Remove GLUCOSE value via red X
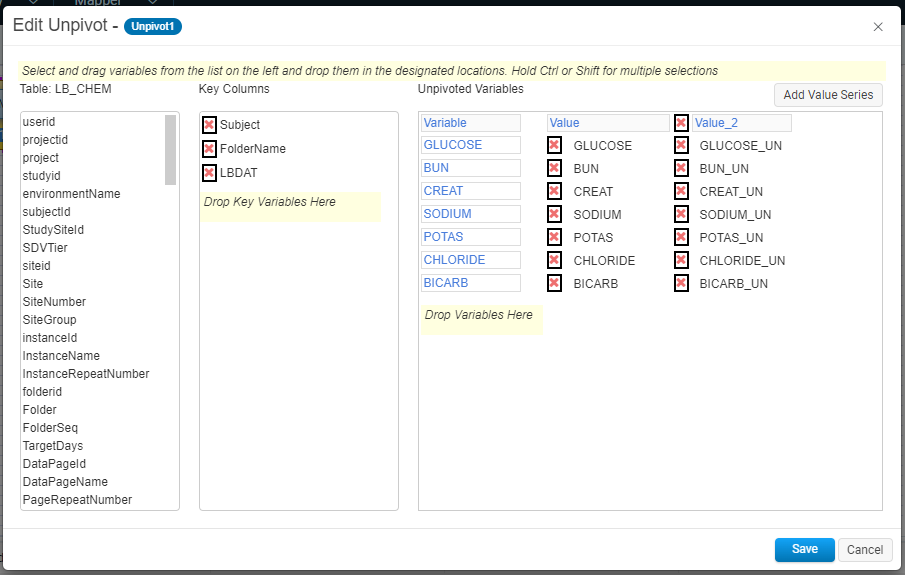905x575 pixels. point(555,145)
